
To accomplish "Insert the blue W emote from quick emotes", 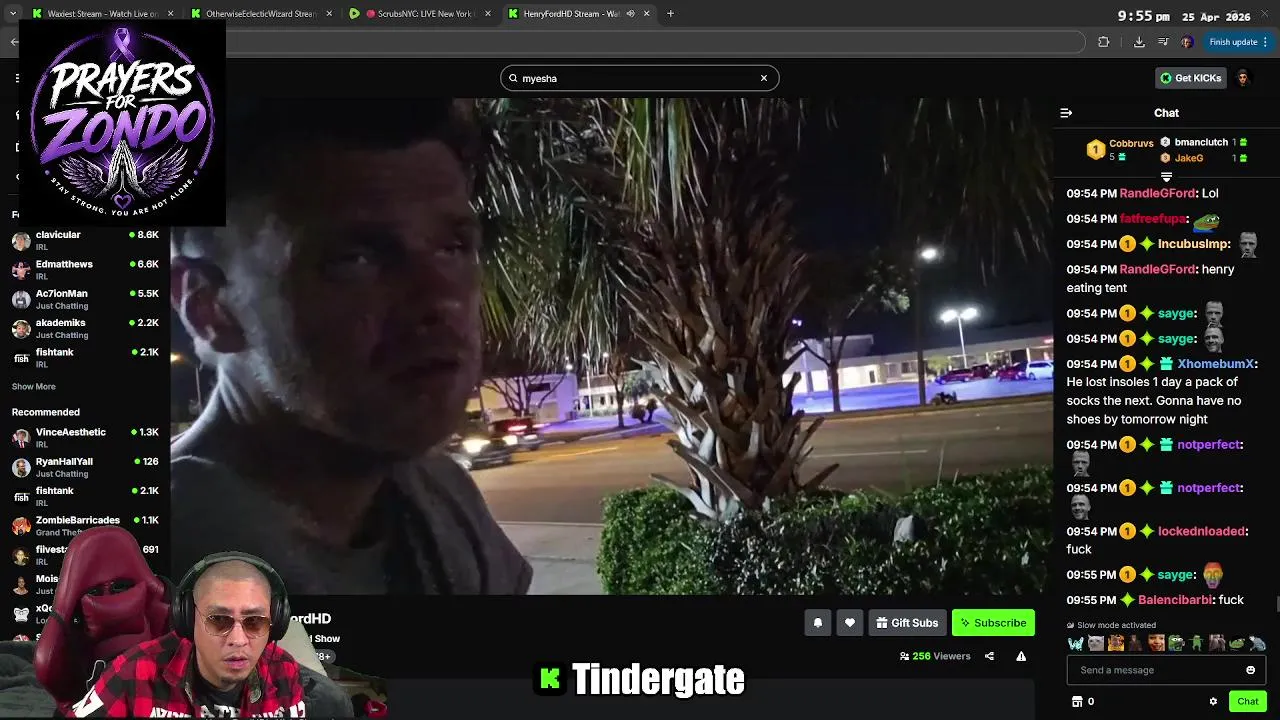I will click(1075, 643).
